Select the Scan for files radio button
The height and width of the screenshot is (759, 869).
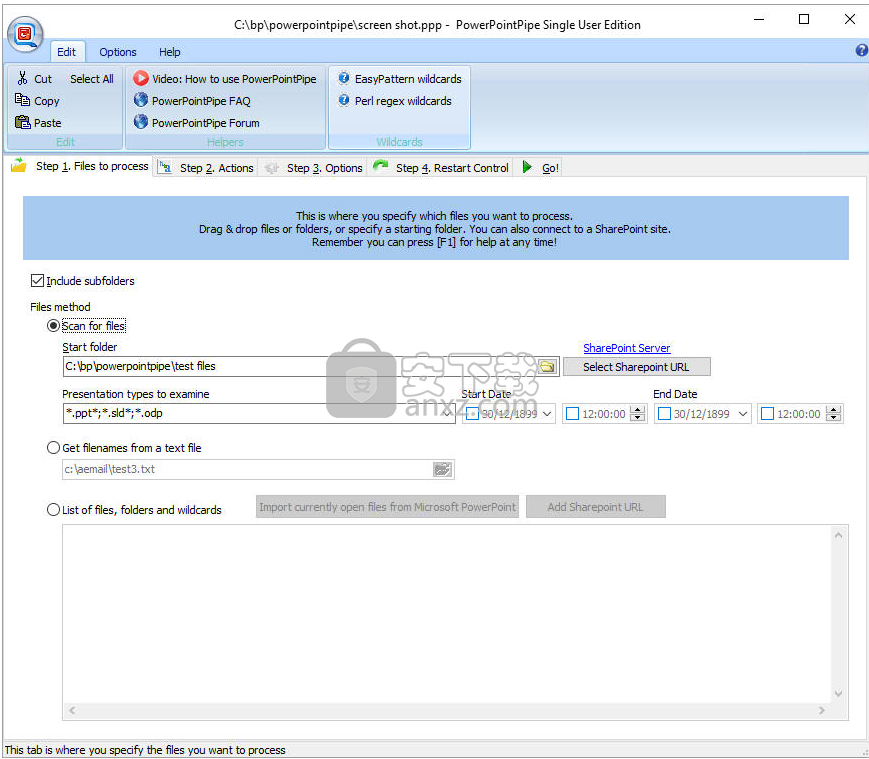(x=53, y=326)
